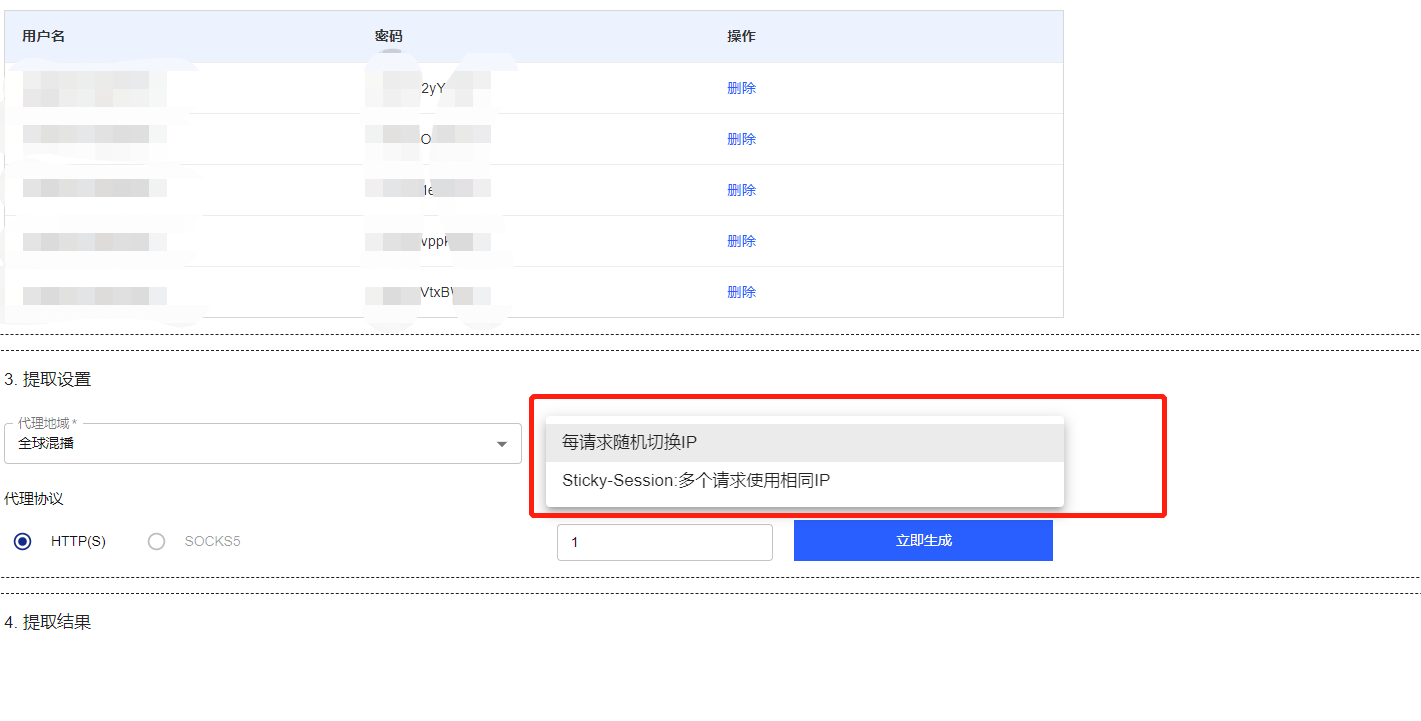Open the 全球混播 region selector field
The height and width of the screenshot is (721, 1421).
click(x=250, y=443)
